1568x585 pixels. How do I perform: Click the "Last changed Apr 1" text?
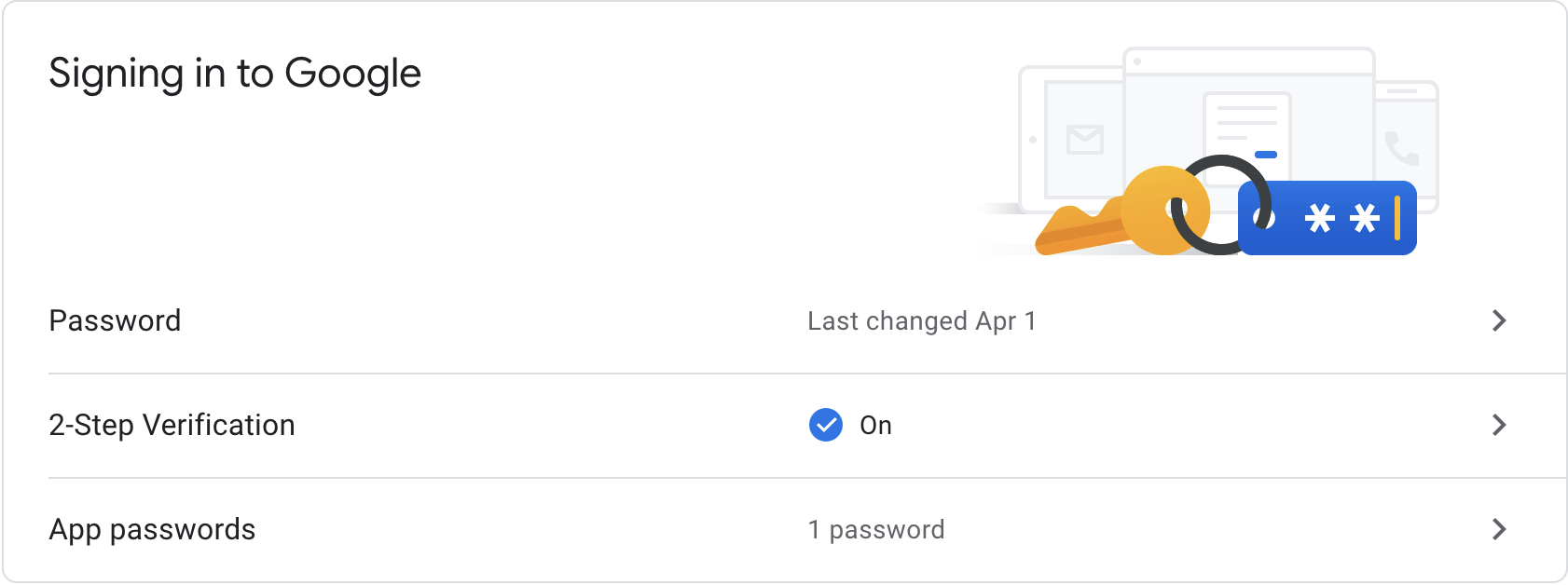point(922,320)
